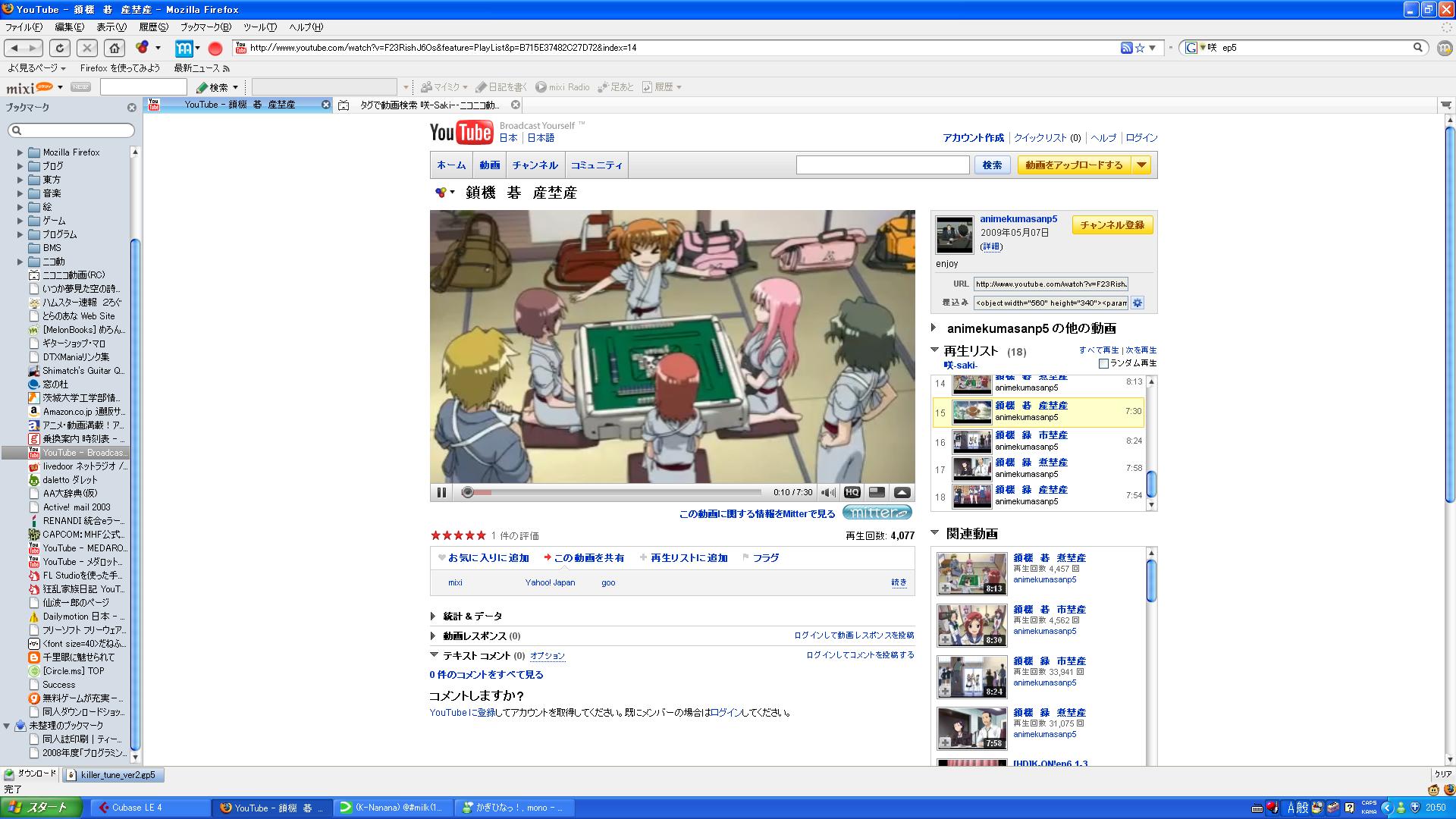This screenshot has width=1456, height=819.
Task: Open the ブックマーク menu
Action: (x=206, y=27)
